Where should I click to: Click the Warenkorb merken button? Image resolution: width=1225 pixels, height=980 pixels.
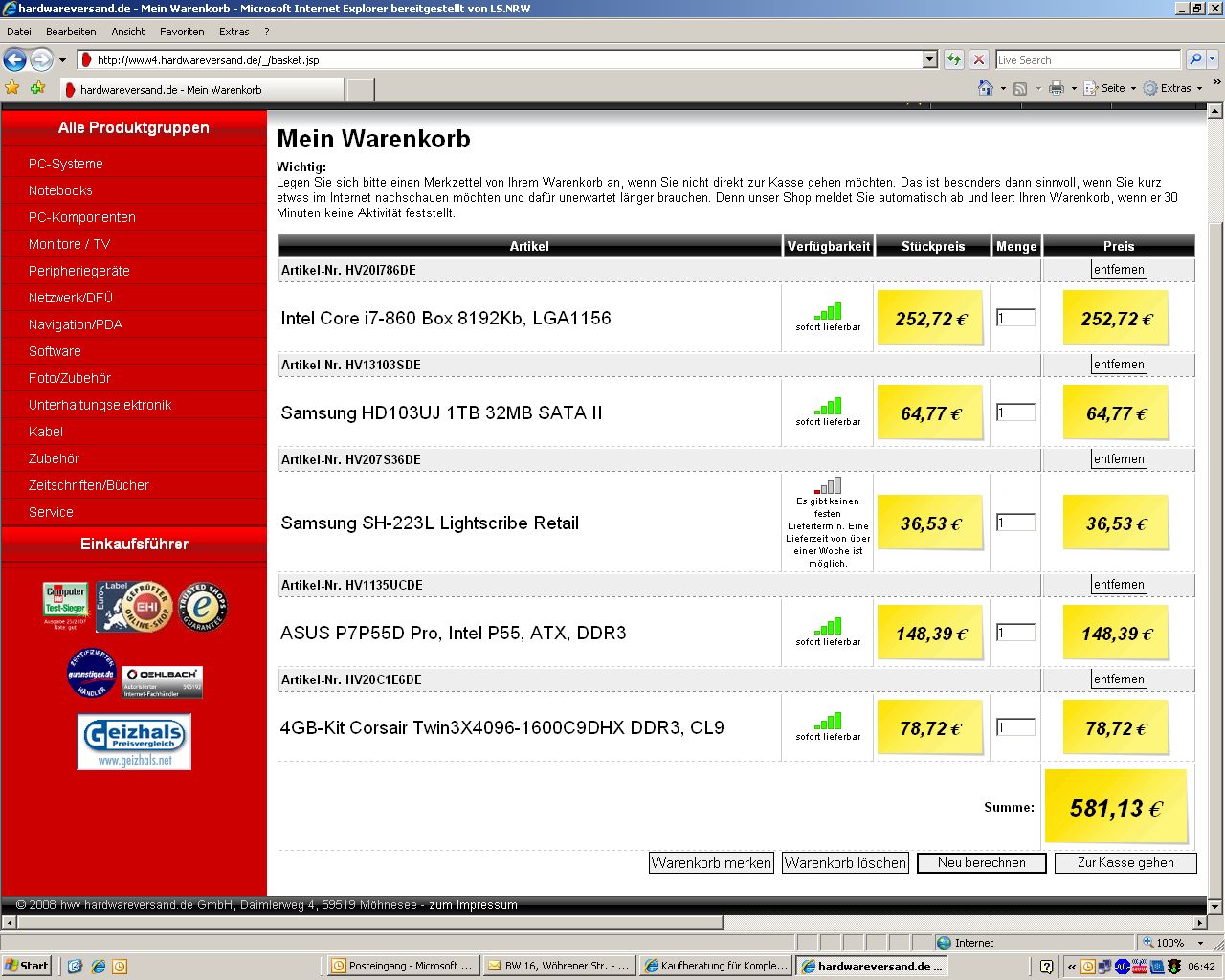[711, 862]
